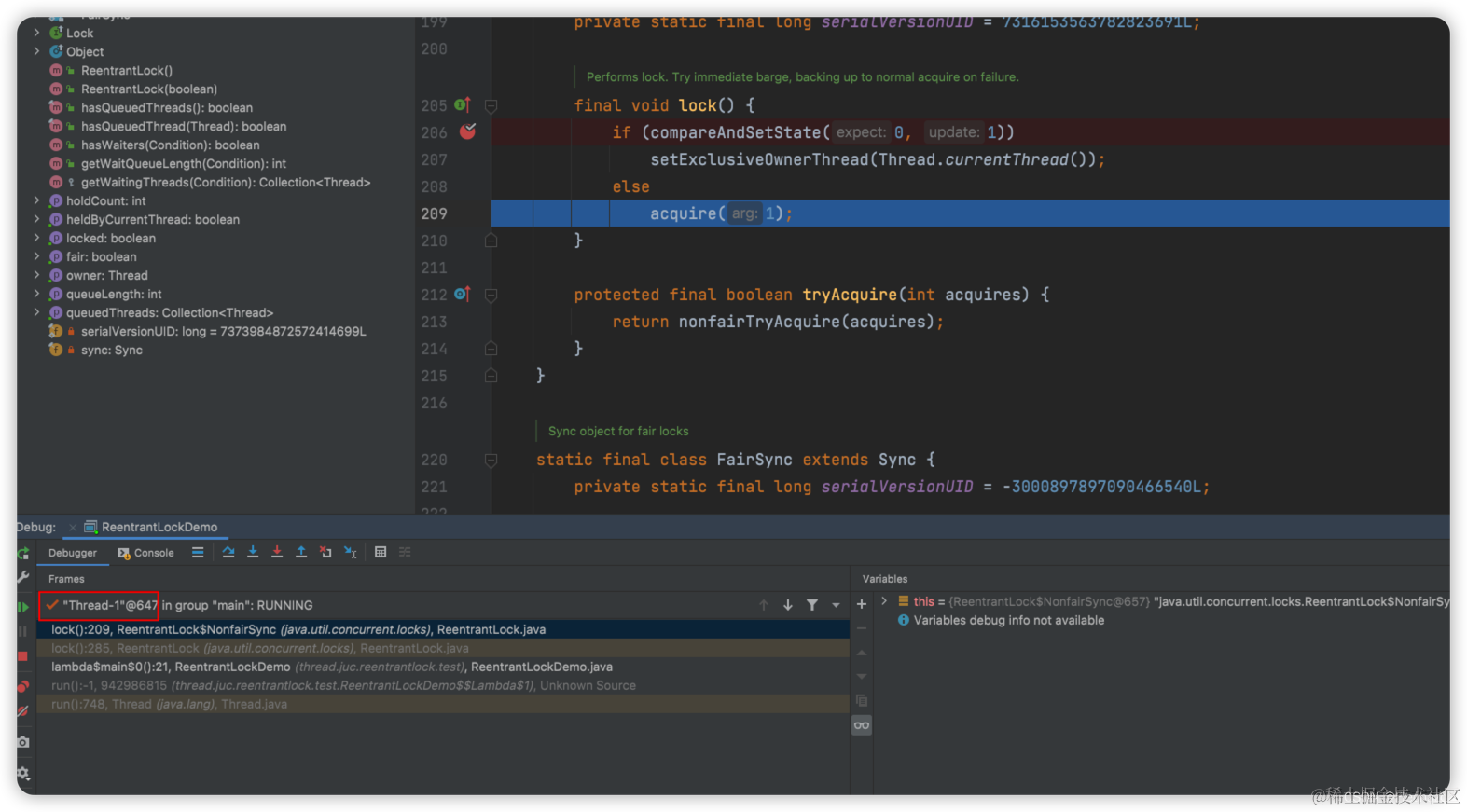The height and width of the screenshot is (812, 1467).
Task: Toggle Mute Breakpoints in the debug sidebar
Action: [x=23, y=711]
